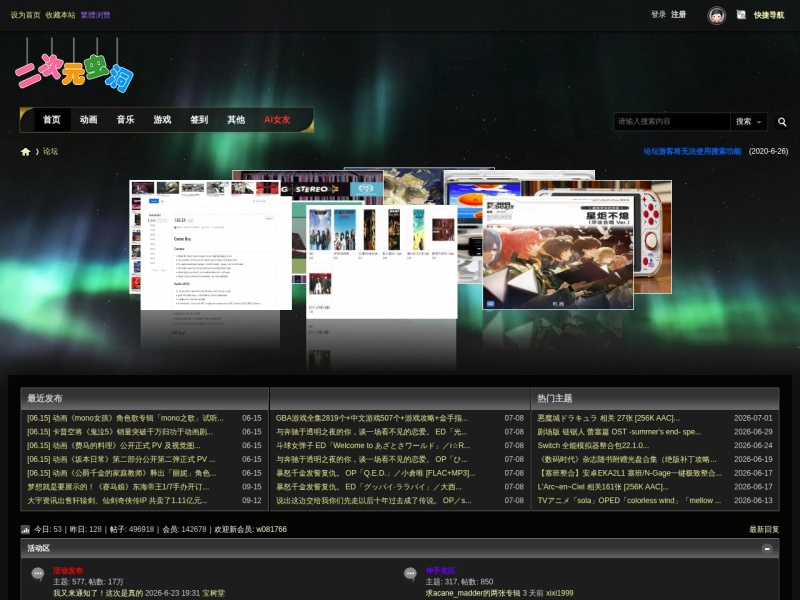Click the magnifier search icon
Screen dimensions: 800x600
[x=782, y=122]
